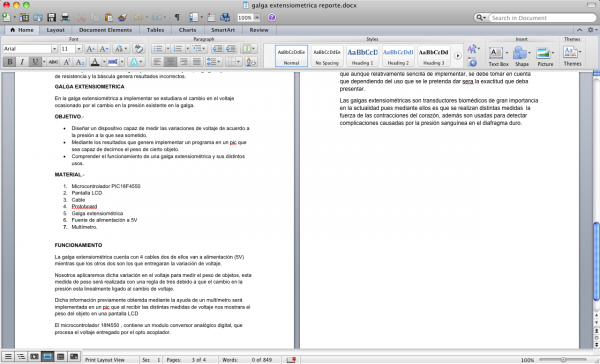The width and height of the screenshot is (600, 364).
Task: Click the font color swatch
Action: 95,62
